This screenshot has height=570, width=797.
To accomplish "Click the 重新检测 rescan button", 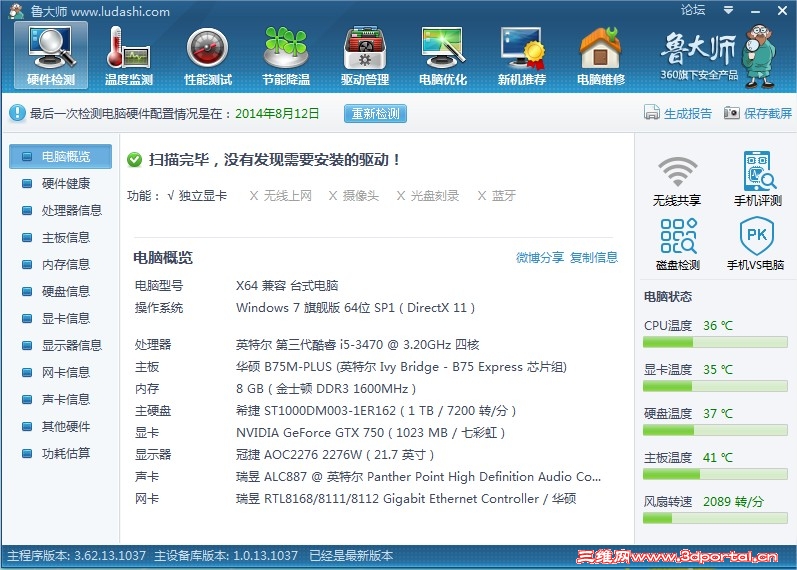I will (375, 113).
